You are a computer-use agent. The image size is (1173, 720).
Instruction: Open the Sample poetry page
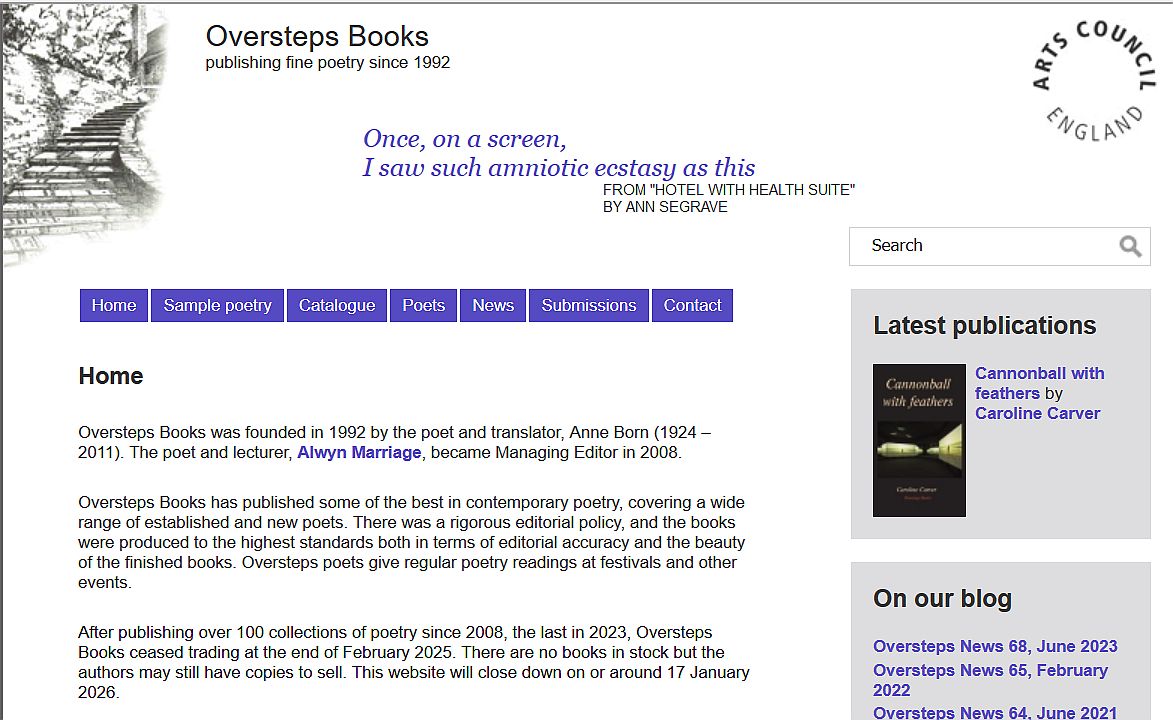pyautogui.click(x=217, y=306)
